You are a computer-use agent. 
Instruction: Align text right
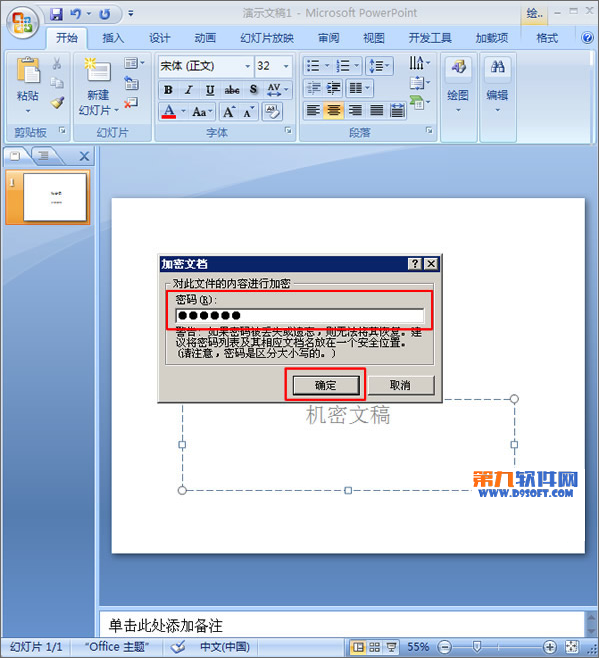point(355,110)
